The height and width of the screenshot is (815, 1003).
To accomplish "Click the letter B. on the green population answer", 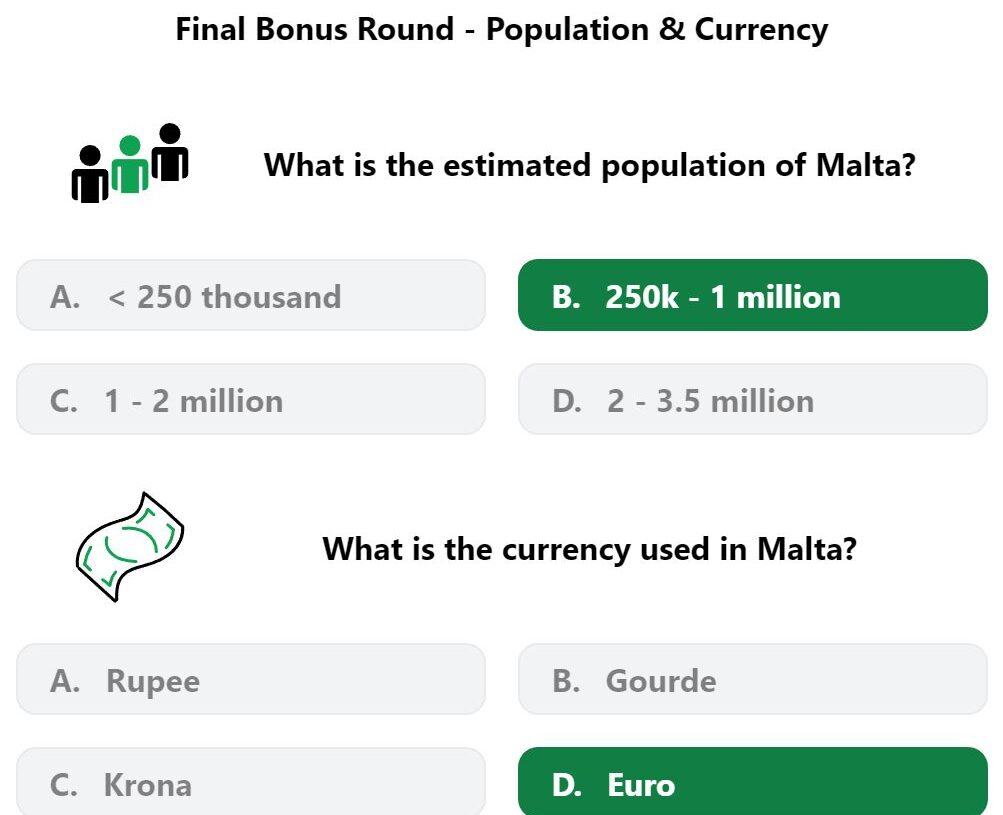I will pos(566,297).
